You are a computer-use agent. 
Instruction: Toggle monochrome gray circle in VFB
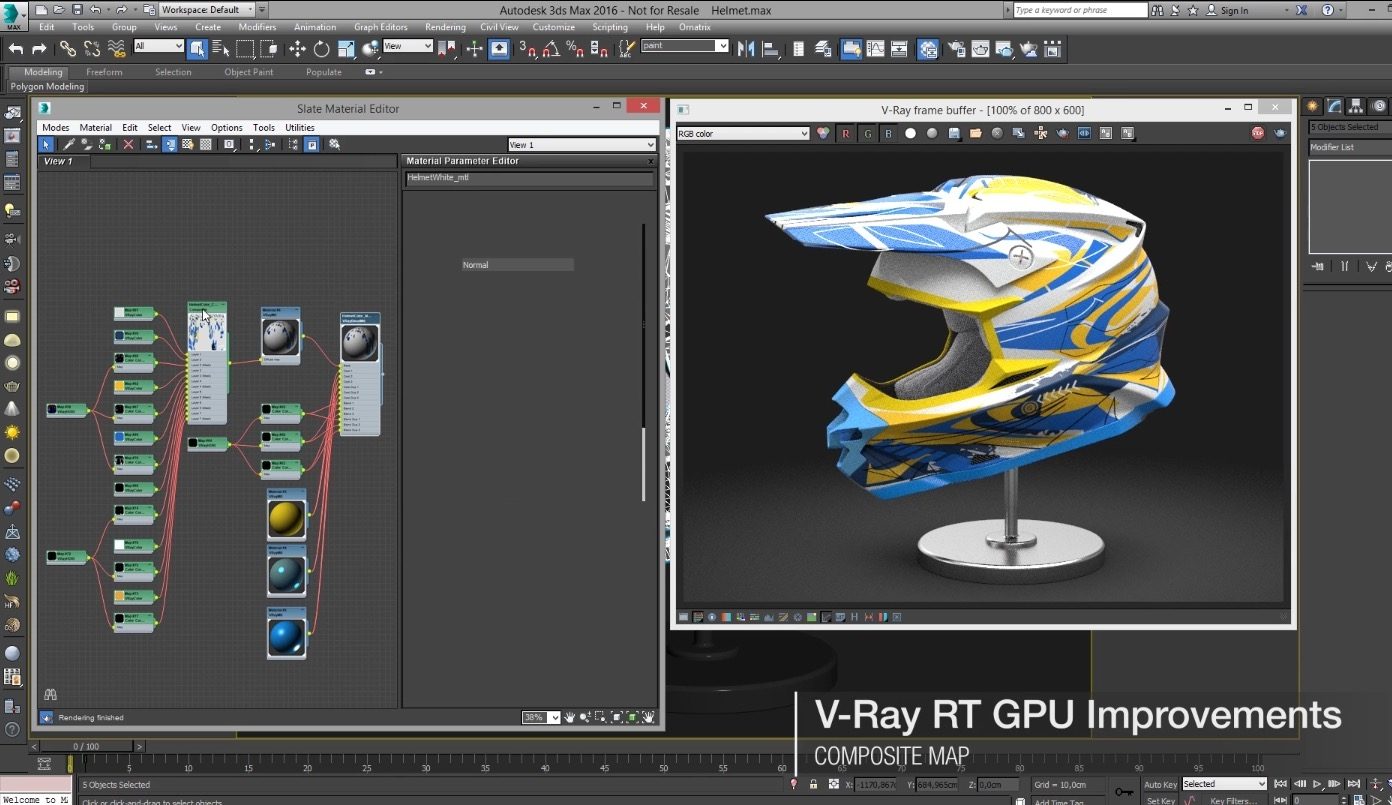click(x=931, y=133)
